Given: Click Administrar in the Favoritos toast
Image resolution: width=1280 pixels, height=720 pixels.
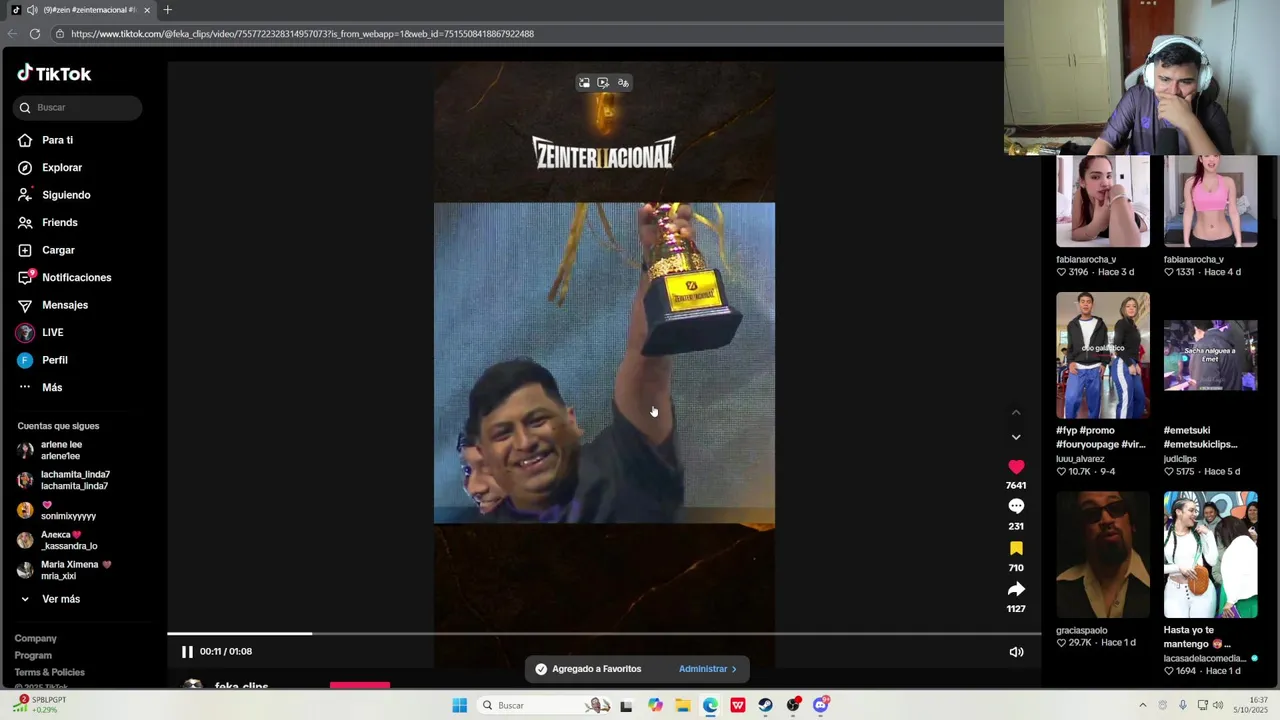Looking at the screenshot, I should point(707,669).
